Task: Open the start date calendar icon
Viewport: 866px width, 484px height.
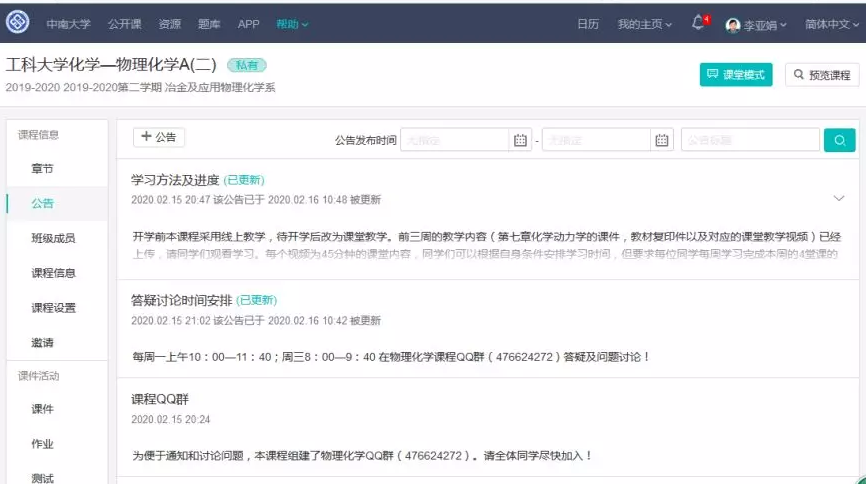Action: click(520, 140)
